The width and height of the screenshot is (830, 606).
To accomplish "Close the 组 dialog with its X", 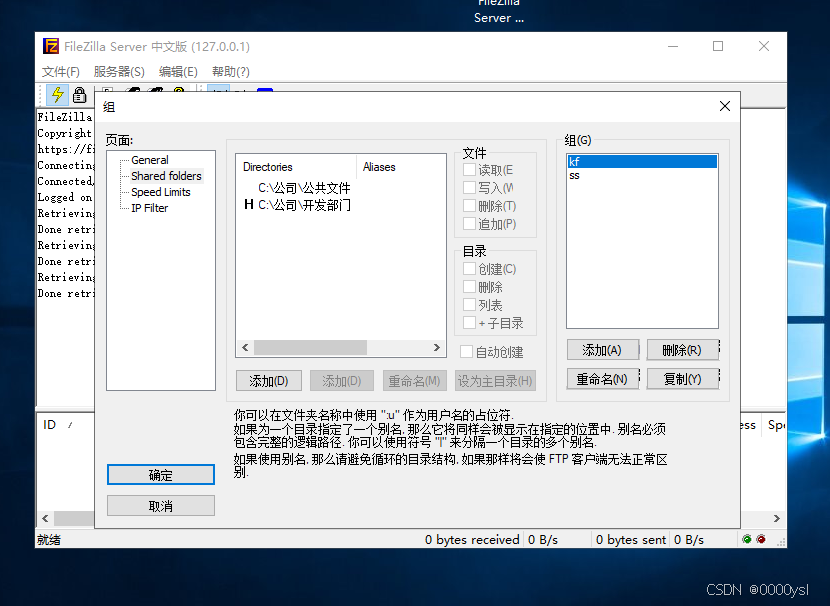I will click(725, 106).
